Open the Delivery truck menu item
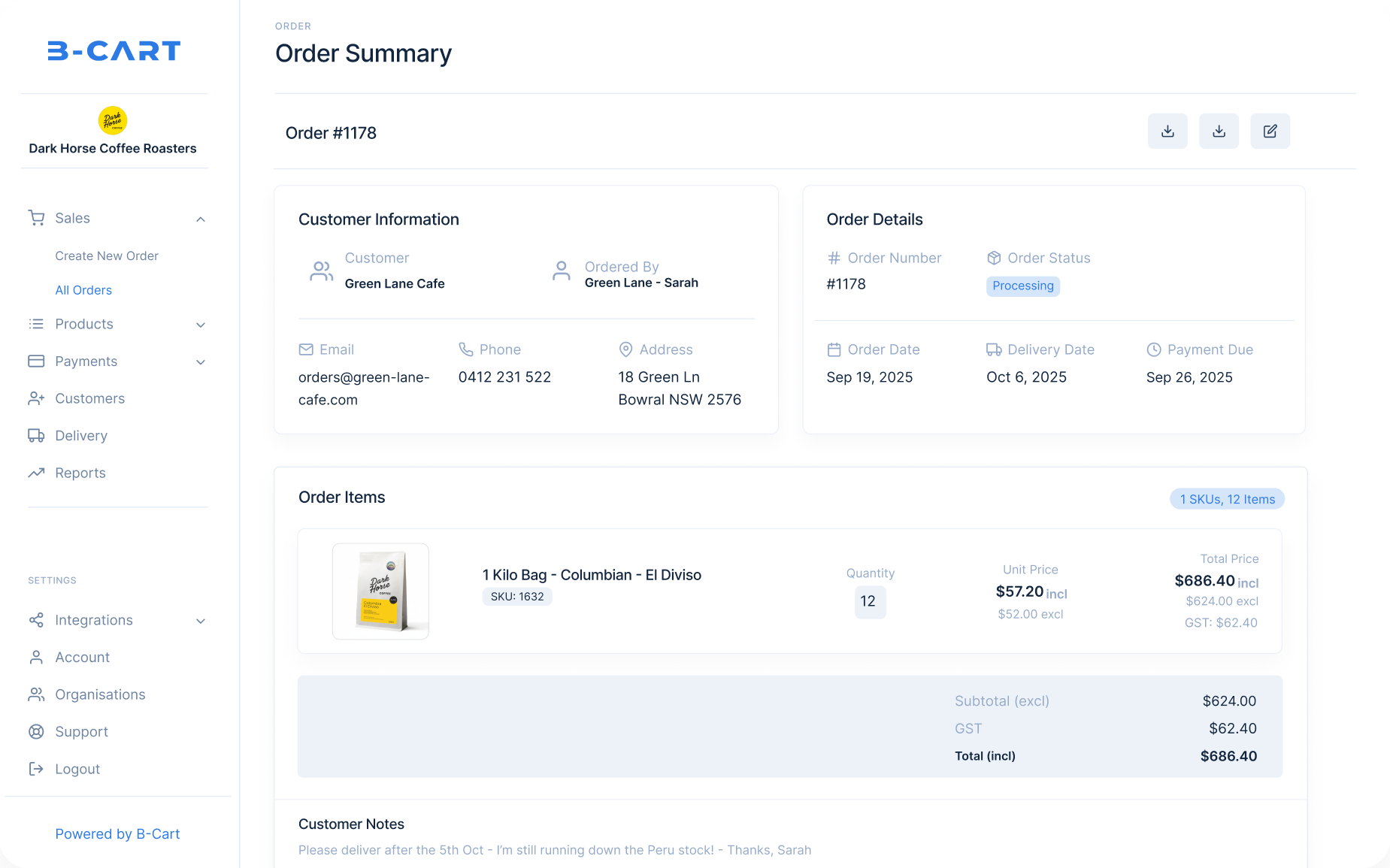The width and height of the screenshot is (1390, 868). (x=81, y=436)
